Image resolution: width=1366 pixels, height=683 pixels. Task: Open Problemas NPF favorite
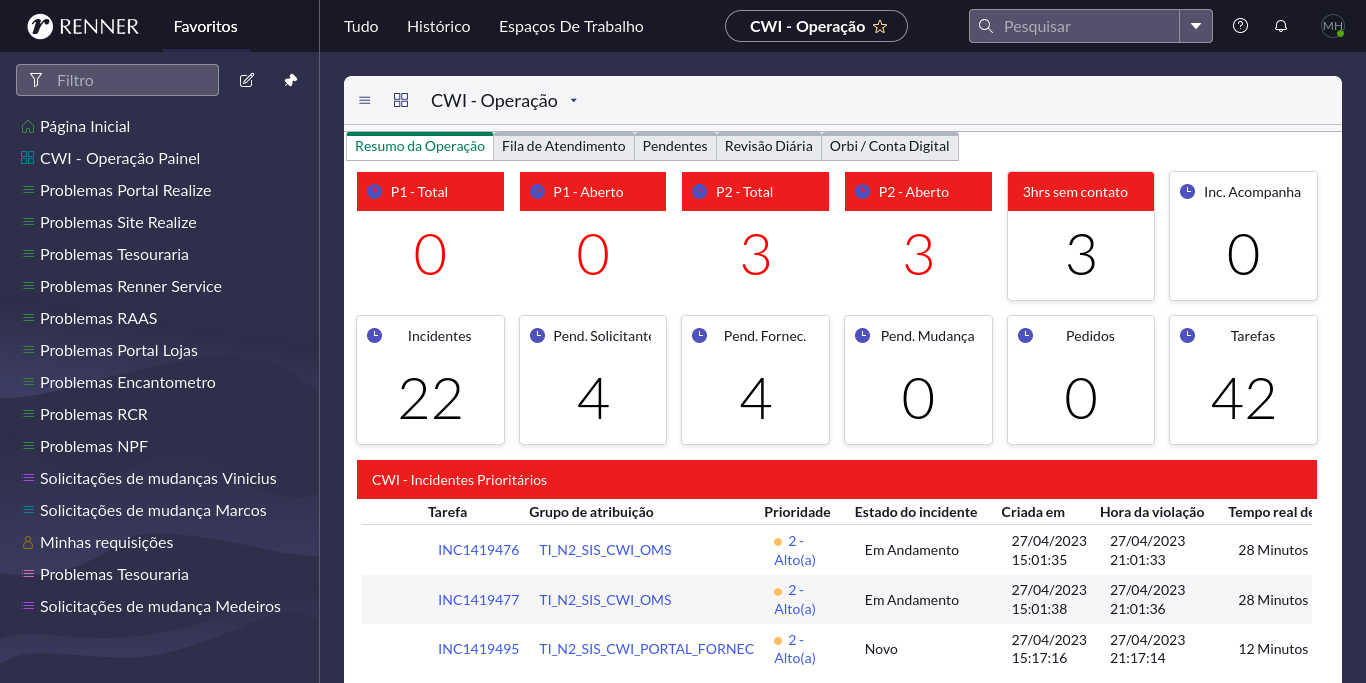click(x=94, y=447)
